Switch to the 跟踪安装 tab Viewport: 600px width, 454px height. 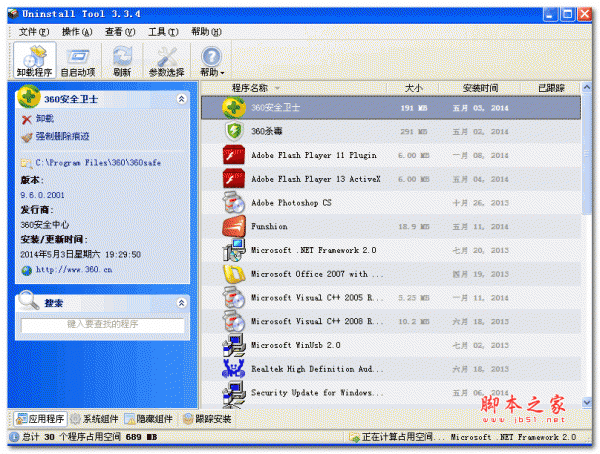click(x=207, y=419)
